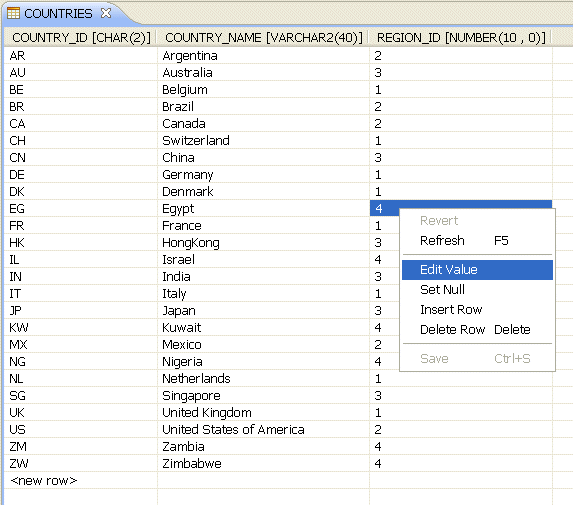The height and width of the screenshot is (505, 573).
Task: Select Insert Row menu entry
Action: pos(477,310)
